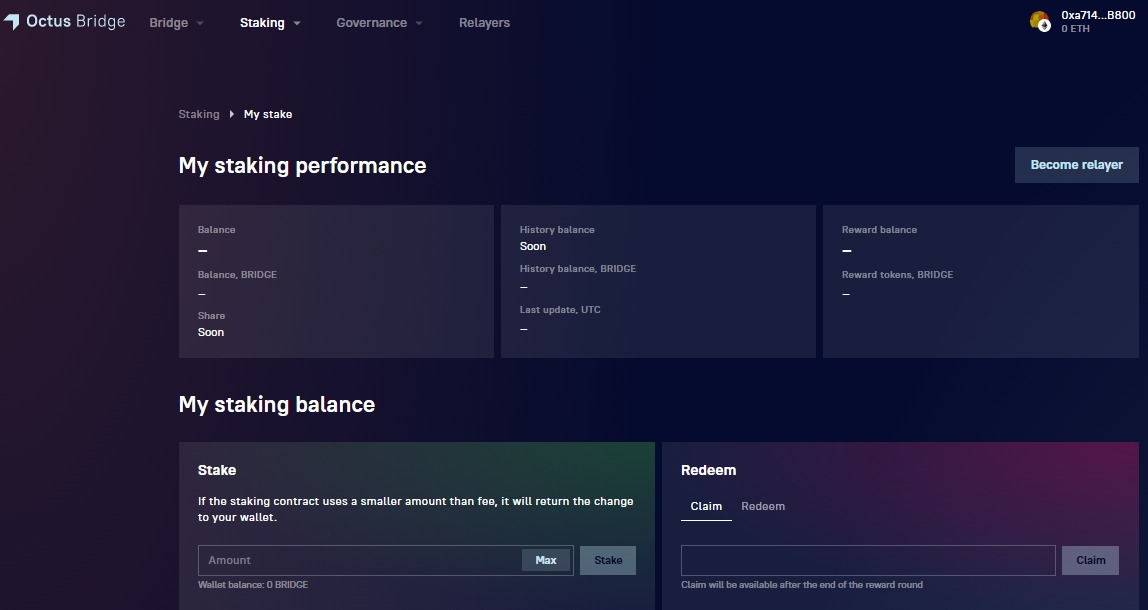Open the wallet avatar icon
The width and height of the screenshot is (1148, 610).
[x=1040, y=22]
